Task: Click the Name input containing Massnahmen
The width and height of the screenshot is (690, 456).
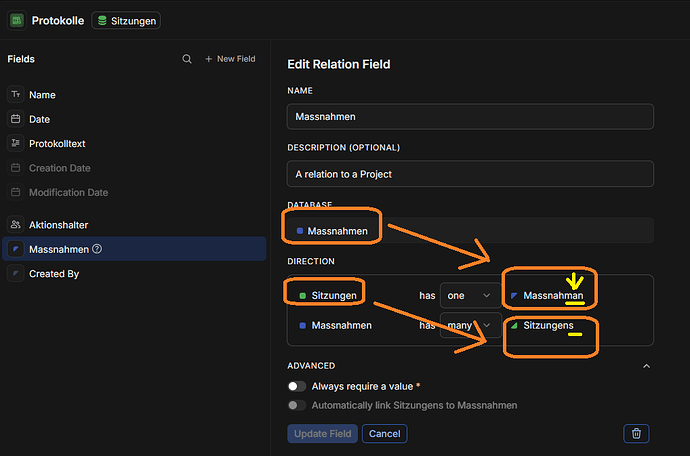Action: (470, 117)
